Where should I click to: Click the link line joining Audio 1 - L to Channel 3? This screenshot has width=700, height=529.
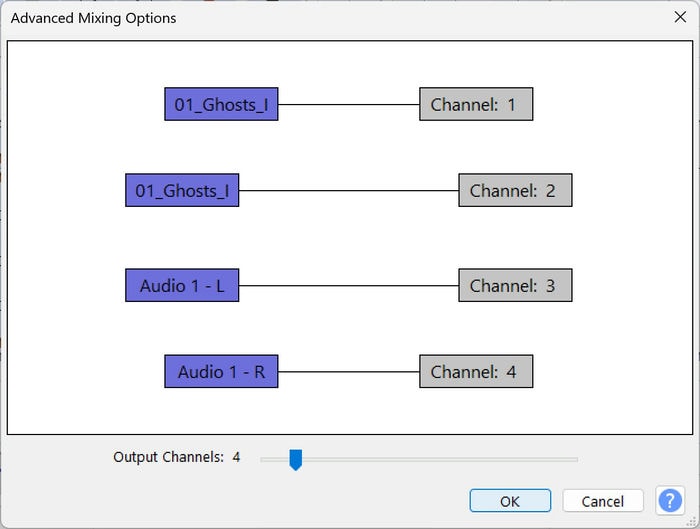coord(348,286)
